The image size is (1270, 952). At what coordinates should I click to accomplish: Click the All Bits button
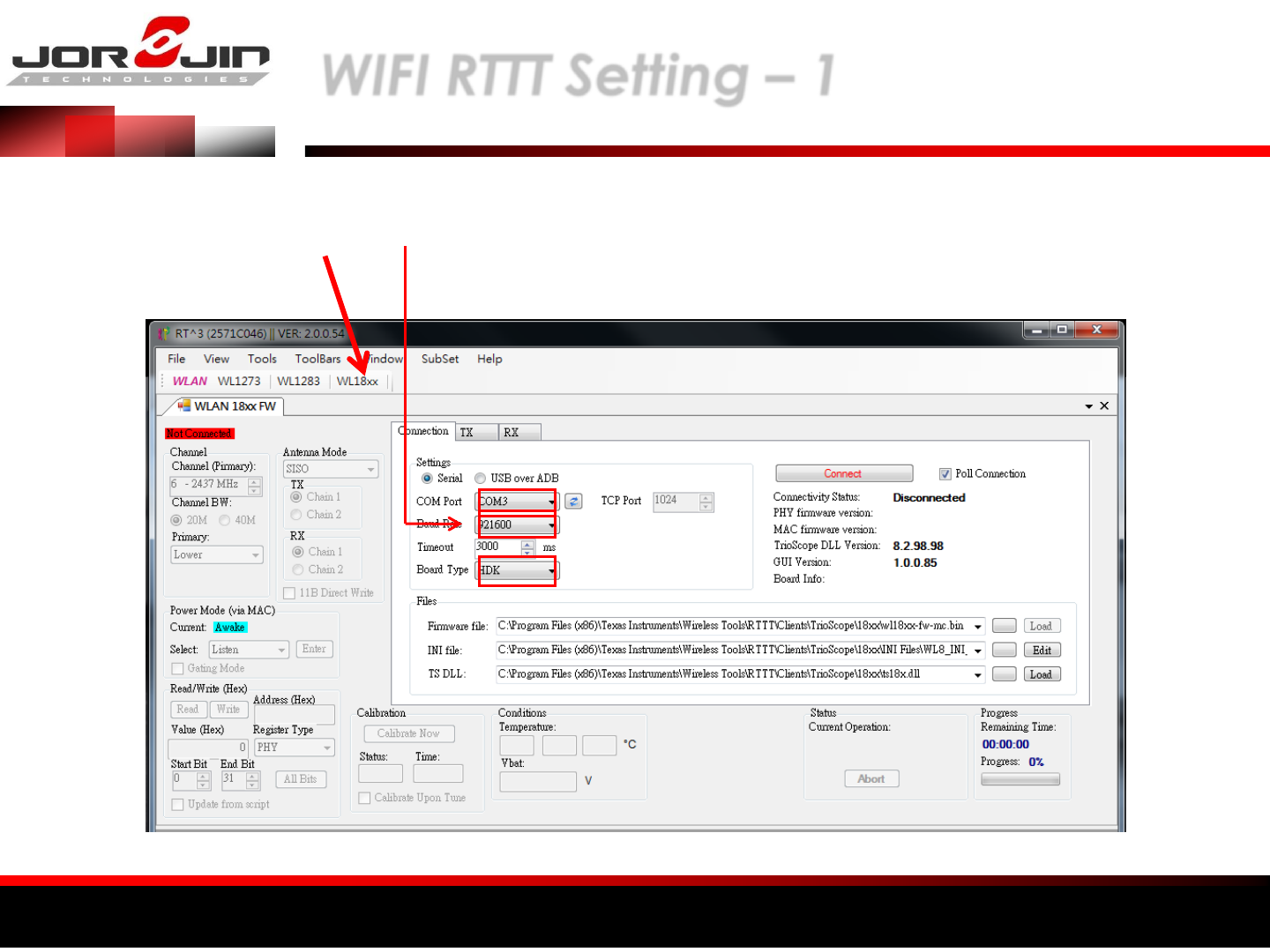point(301,779)
